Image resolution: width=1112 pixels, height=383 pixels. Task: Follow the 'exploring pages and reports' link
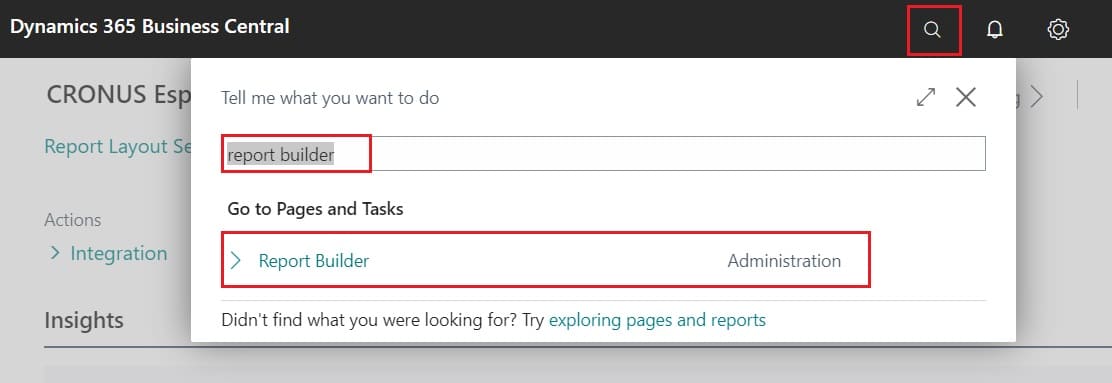click(657, 320)
